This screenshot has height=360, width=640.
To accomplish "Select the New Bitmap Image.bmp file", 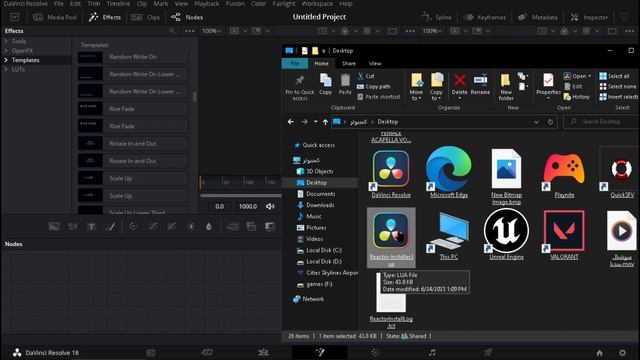I will click(506, 169).
